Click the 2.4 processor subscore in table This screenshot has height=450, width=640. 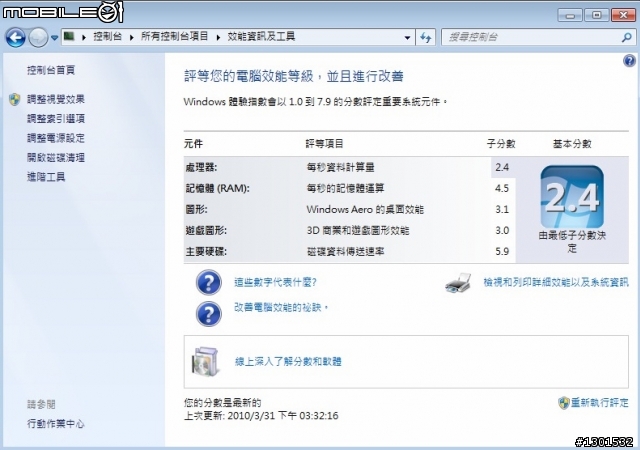coord(502,167)
